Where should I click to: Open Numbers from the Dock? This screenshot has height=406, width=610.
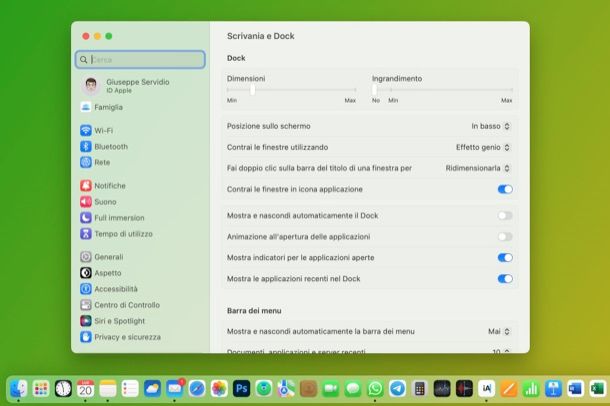531,388
